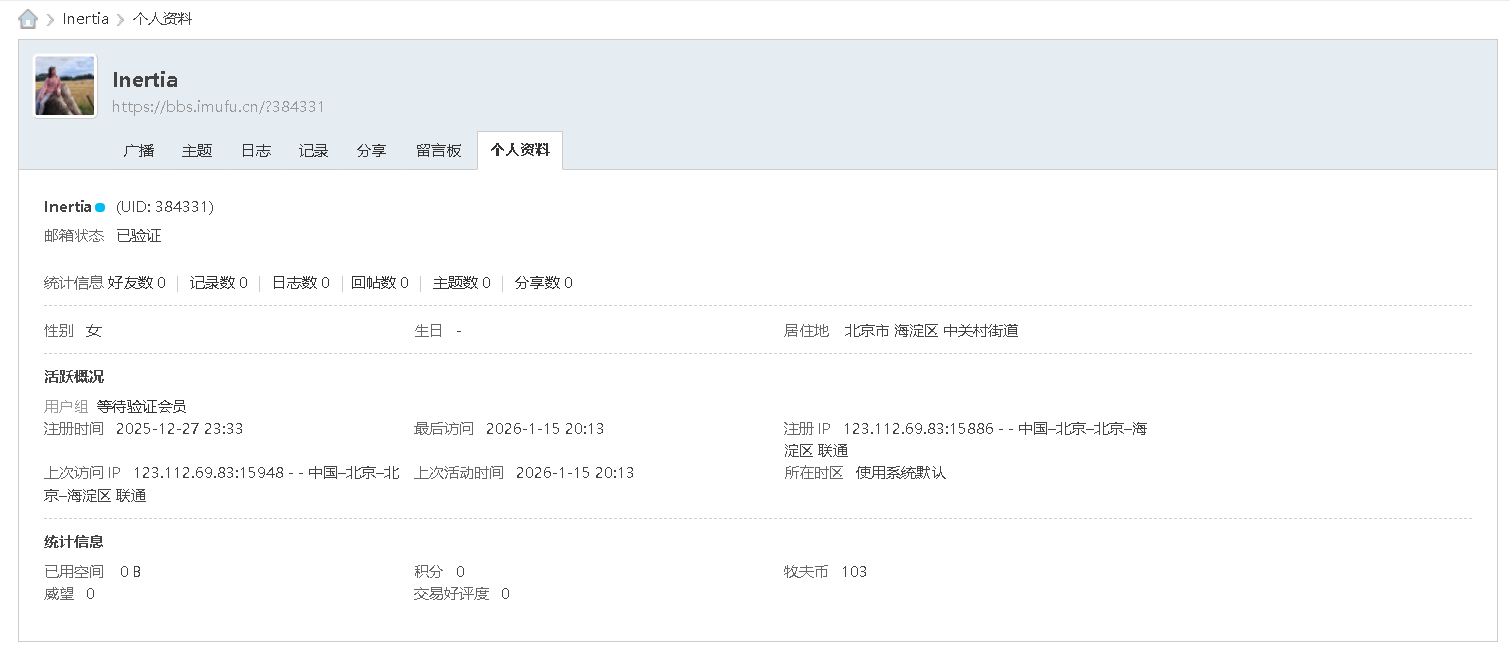
Task: Switch to the 主题 tab
Action: [196, 149]
